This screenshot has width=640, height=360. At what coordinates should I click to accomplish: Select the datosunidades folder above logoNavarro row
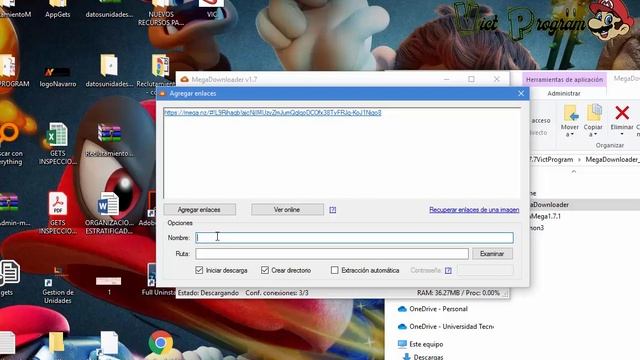pyautogui.click(x=109, y=65)
